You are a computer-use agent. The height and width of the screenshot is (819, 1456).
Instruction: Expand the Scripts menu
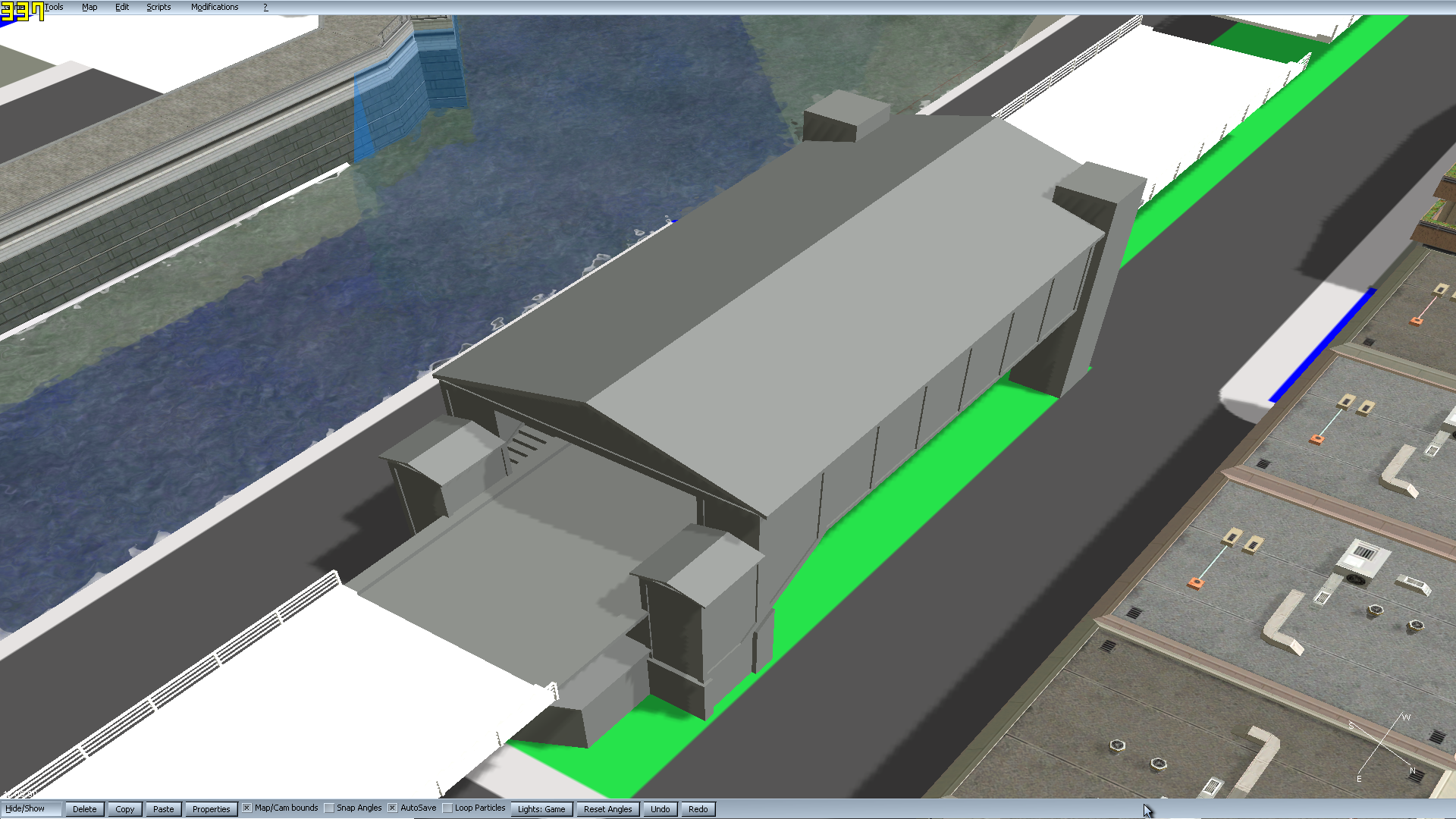tap(158, 7)
